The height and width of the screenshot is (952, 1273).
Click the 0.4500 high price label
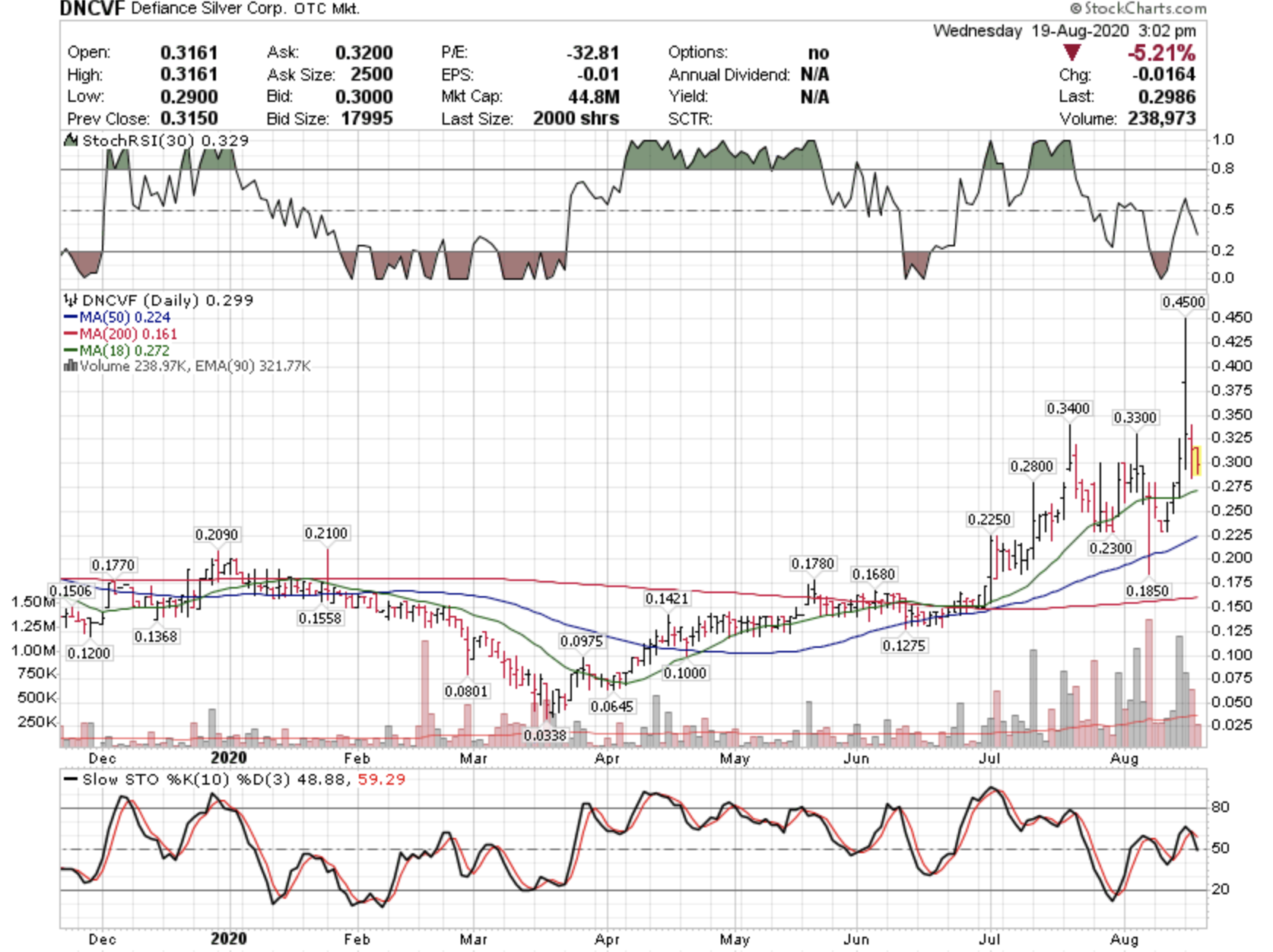pyautogui.click(x=1183, y=302)
